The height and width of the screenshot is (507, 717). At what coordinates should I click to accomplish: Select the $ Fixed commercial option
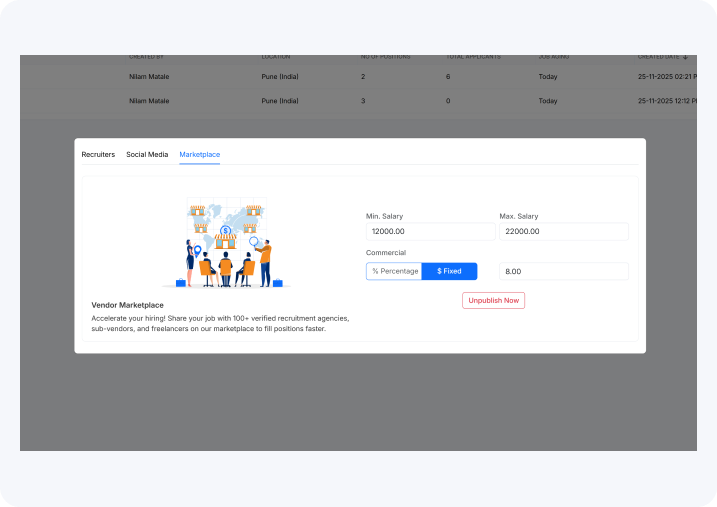click(449, 271)
